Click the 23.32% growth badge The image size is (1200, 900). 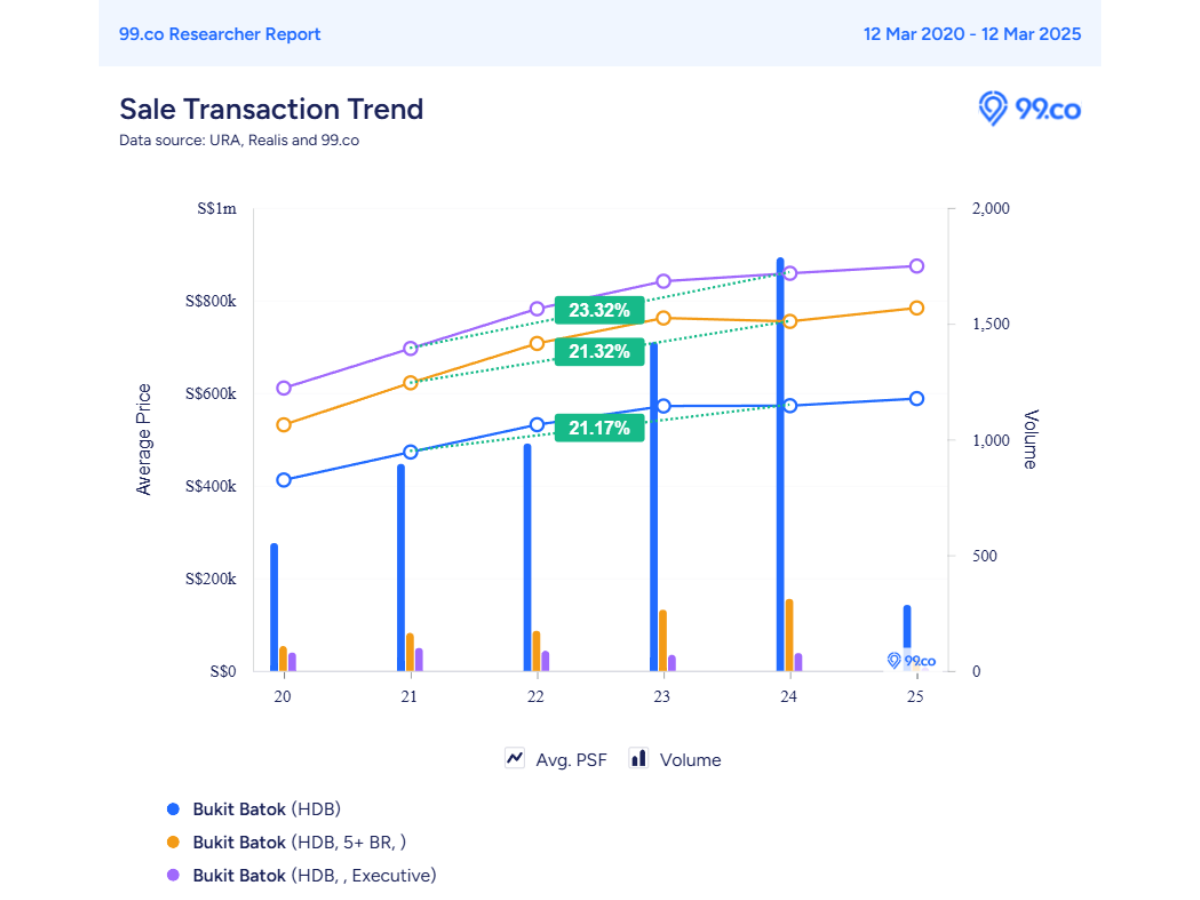tap(599, 310)
